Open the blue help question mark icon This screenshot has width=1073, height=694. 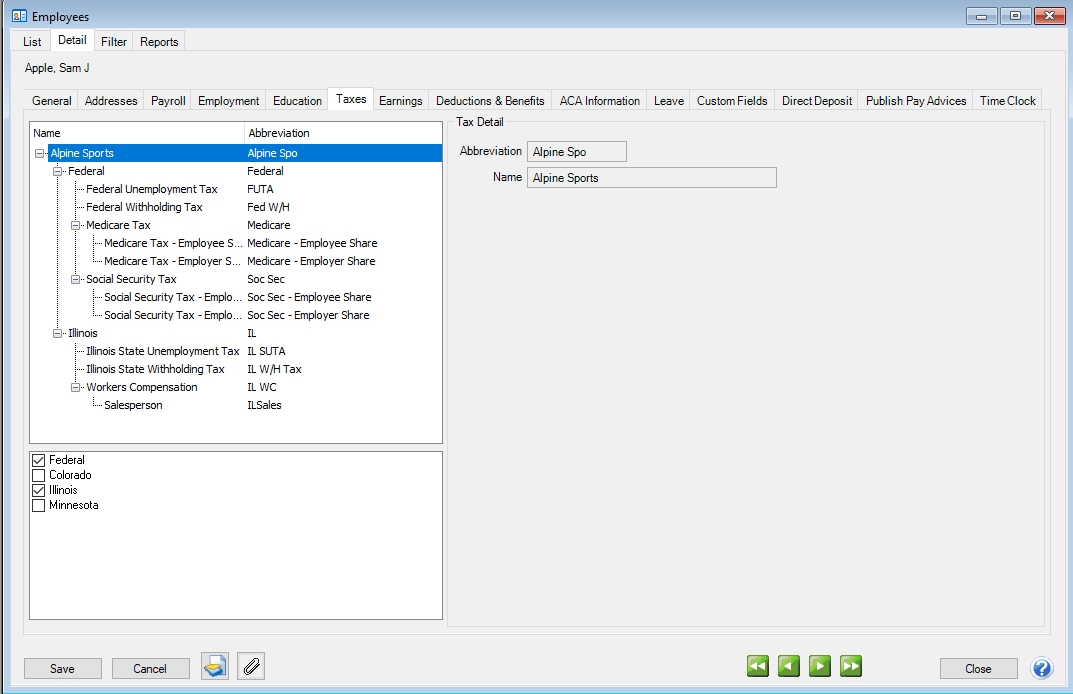pos(1042,668)
